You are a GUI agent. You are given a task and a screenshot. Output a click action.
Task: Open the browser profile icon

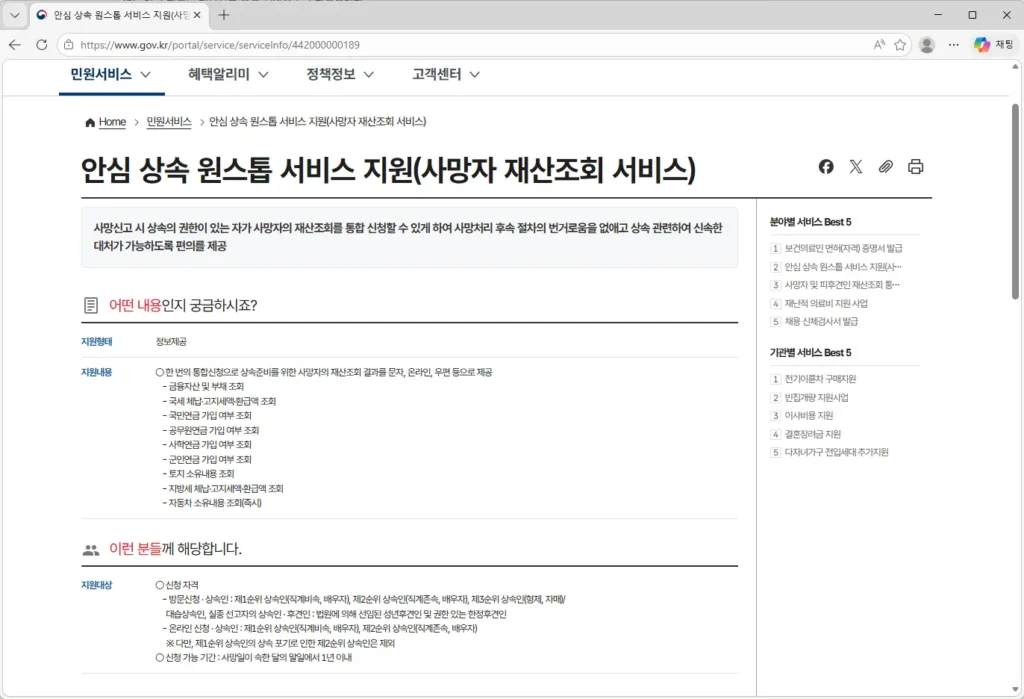tap(926, 45)
